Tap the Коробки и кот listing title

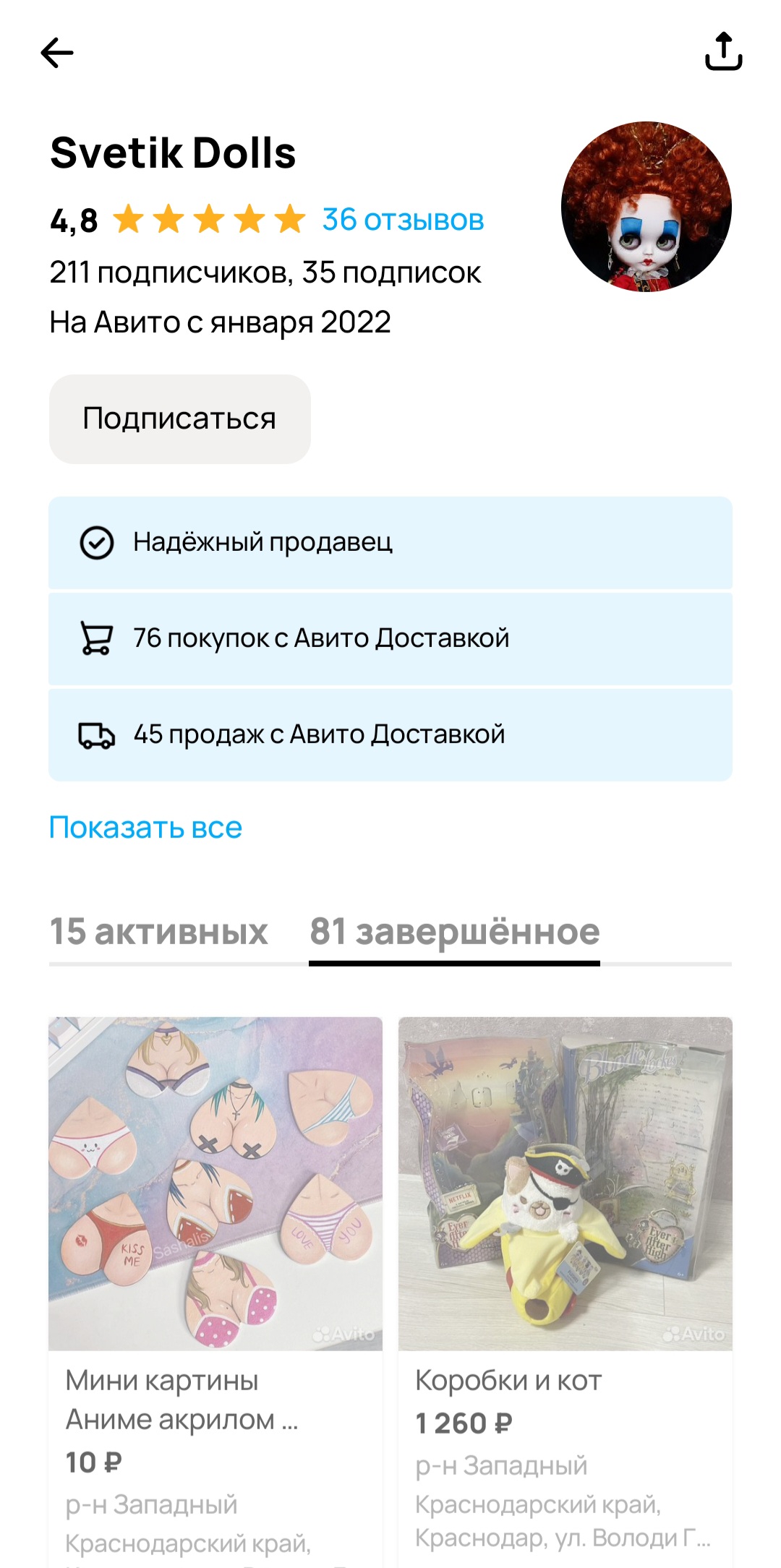[508, 1381]
